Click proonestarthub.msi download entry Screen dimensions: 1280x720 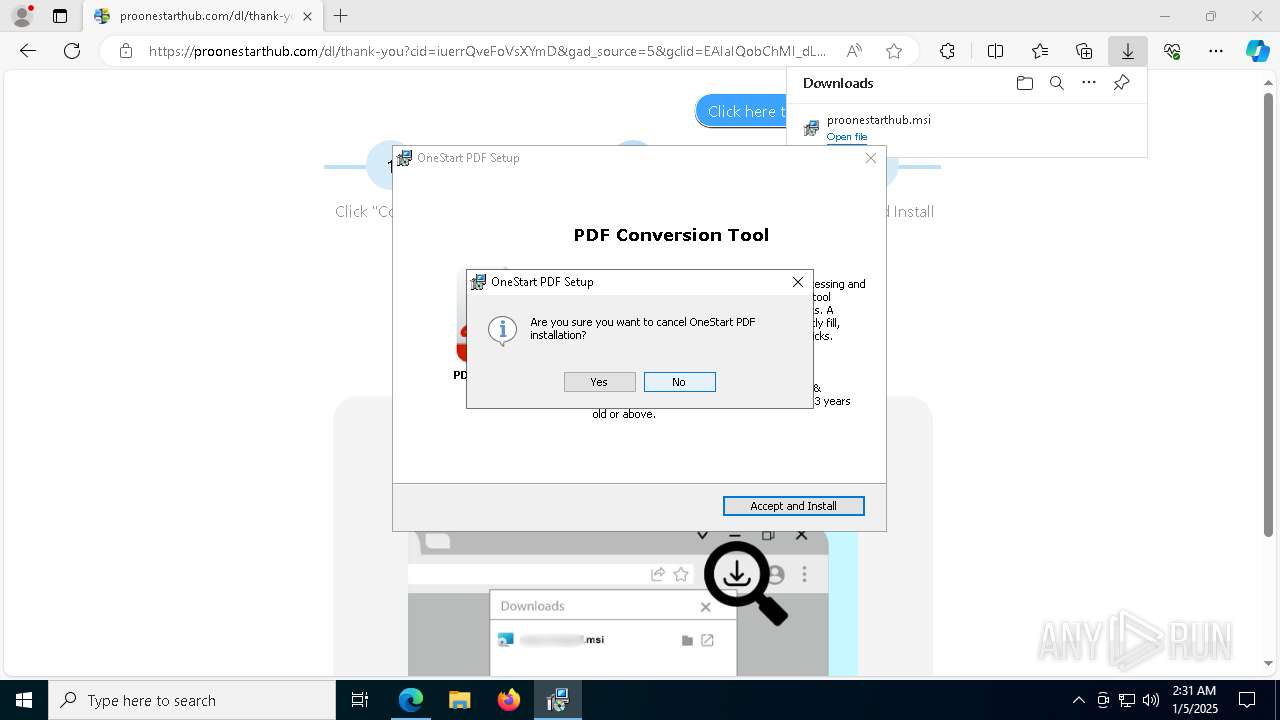point(966,127)
